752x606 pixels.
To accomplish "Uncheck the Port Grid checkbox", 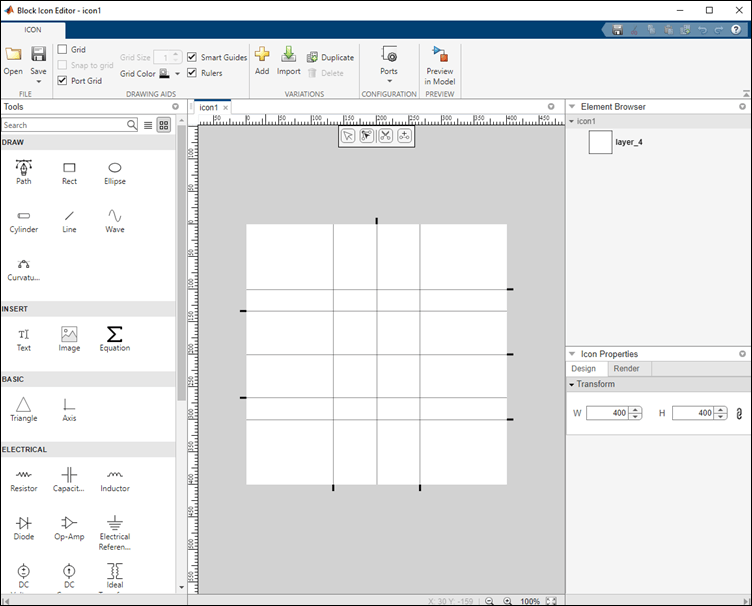I will [x=62, y=80].
